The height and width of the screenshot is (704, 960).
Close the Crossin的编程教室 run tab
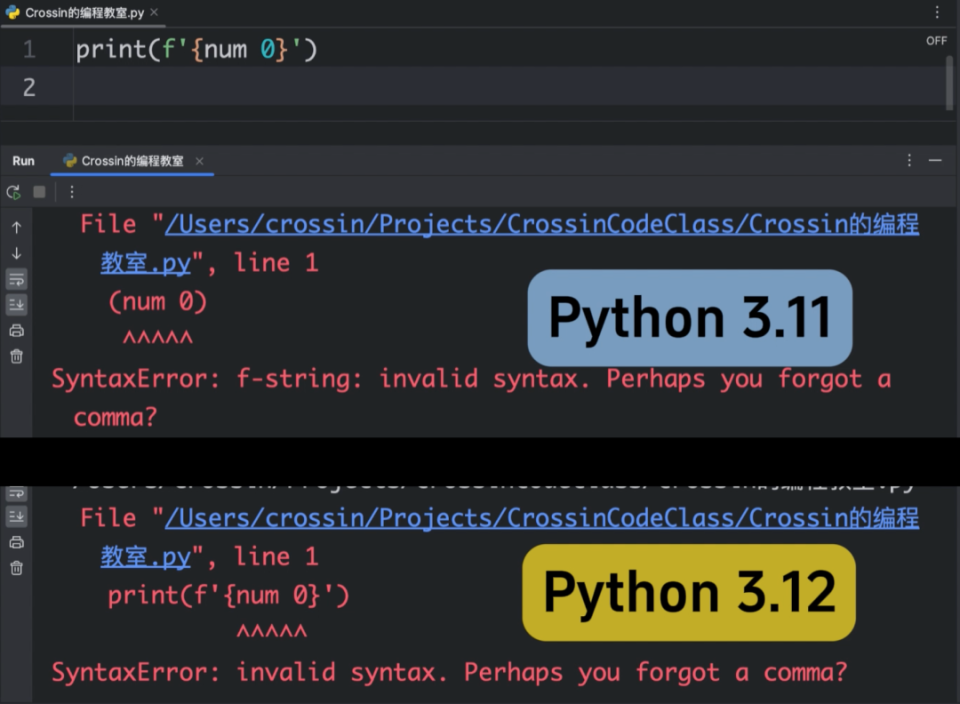tap(200, 161)
